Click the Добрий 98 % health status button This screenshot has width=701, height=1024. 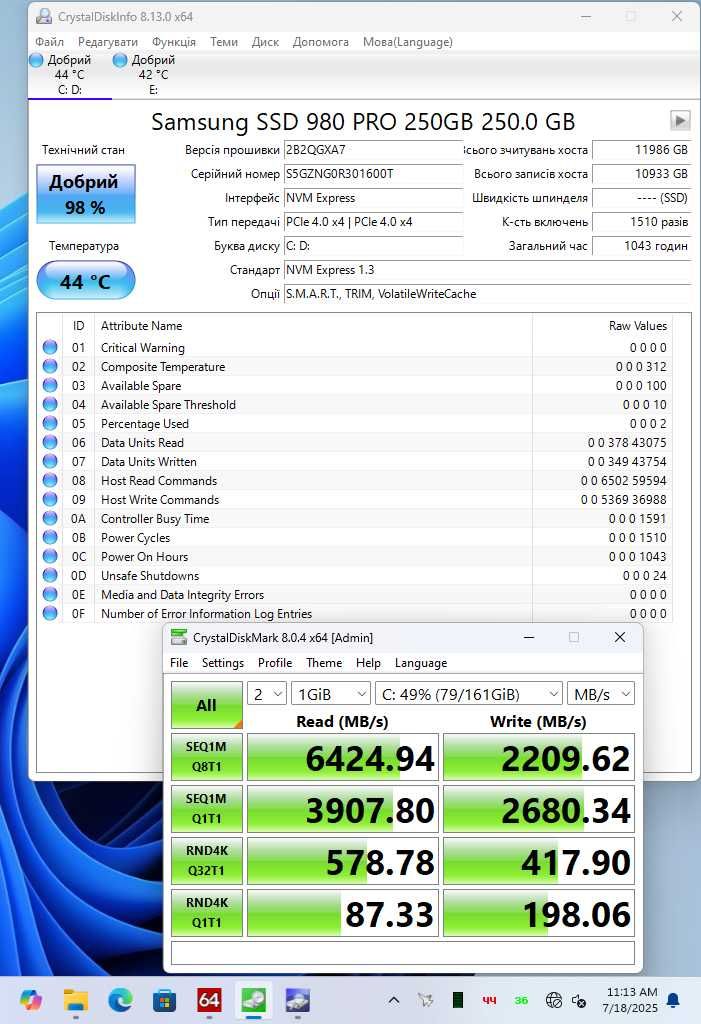pyautogui.click(x=86, y=194)
